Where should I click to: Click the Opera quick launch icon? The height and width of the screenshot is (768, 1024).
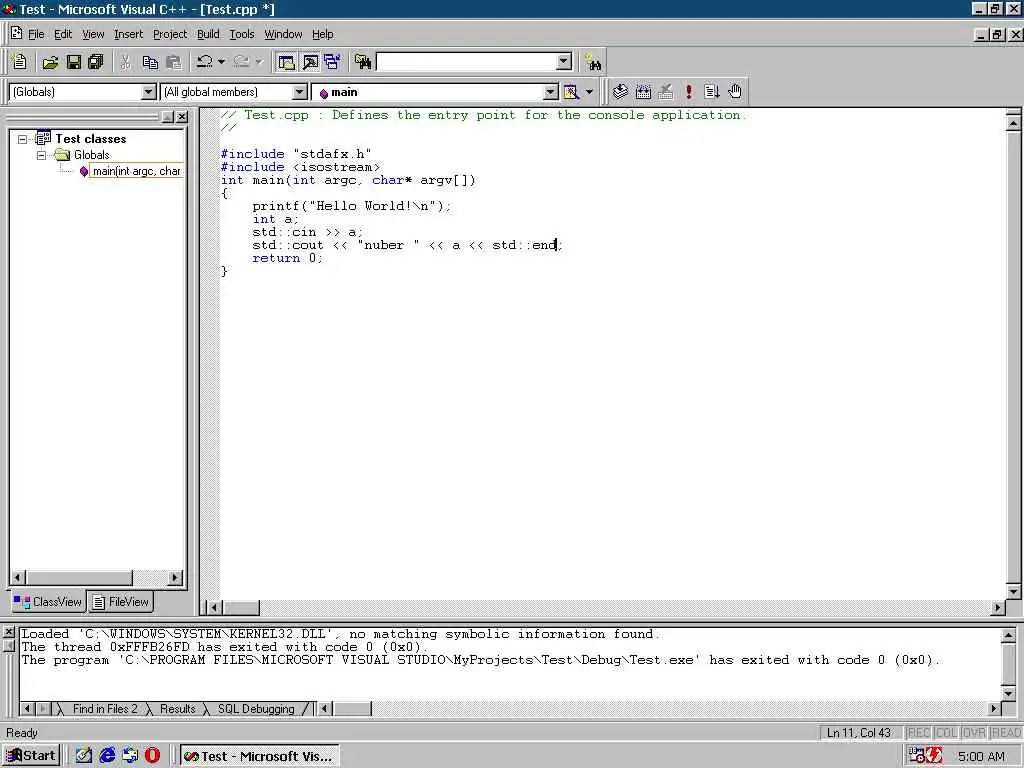point(152,756)
